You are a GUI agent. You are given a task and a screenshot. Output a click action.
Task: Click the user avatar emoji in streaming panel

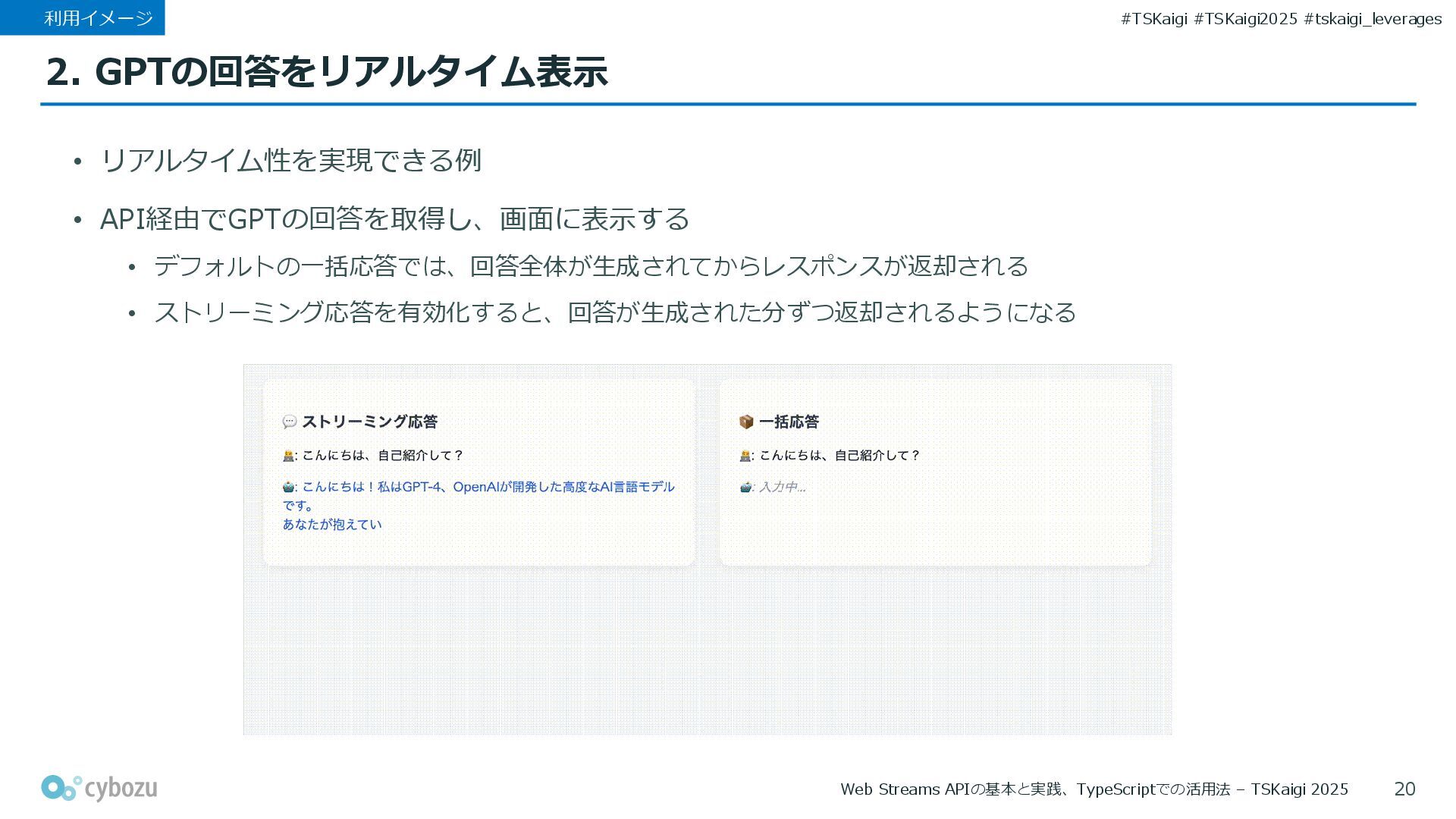[x=288, y=456]
